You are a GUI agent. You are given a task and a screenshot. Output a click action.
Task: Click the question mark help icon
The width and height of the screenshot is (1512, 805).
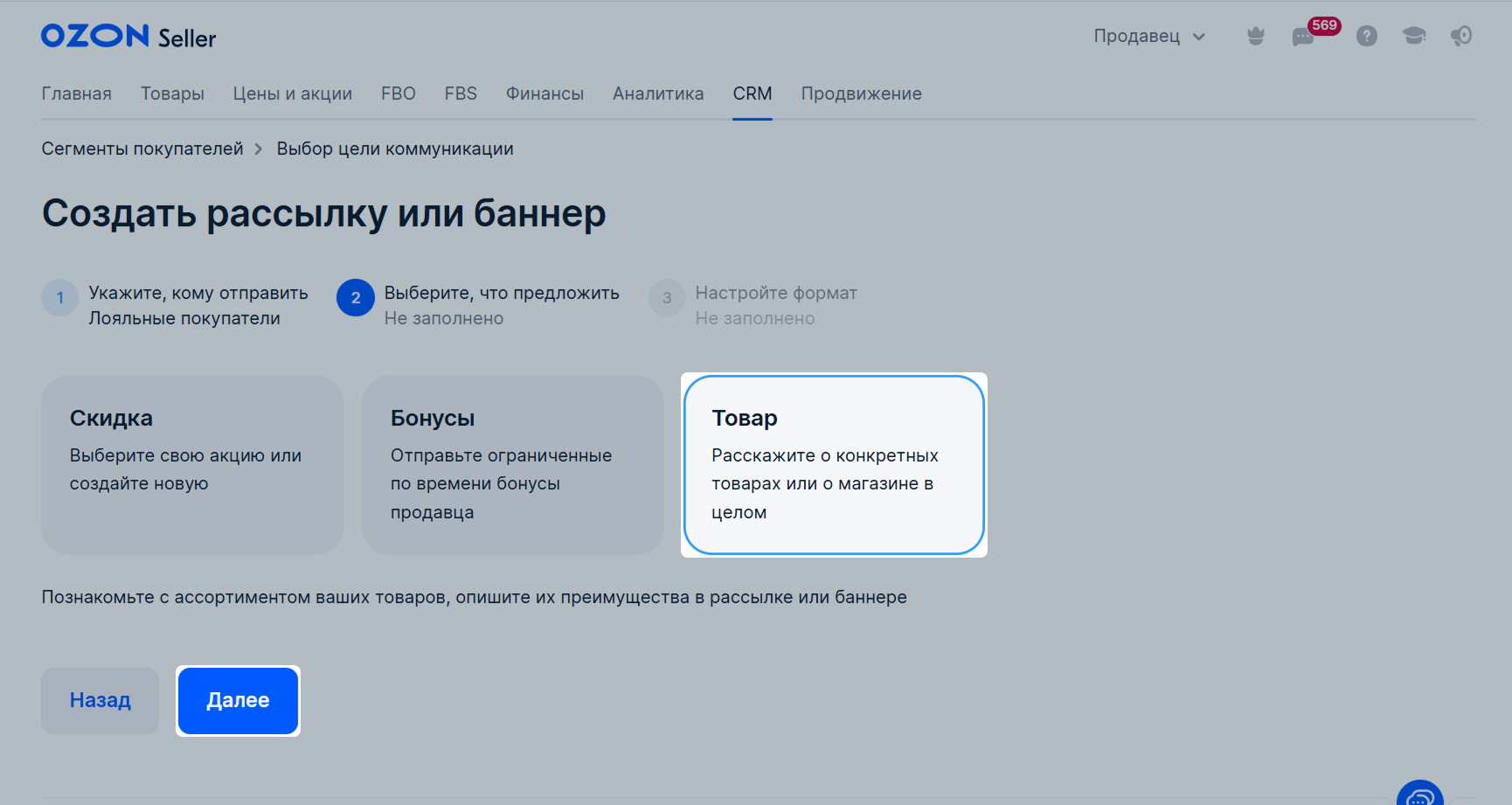click(1366, 36)
